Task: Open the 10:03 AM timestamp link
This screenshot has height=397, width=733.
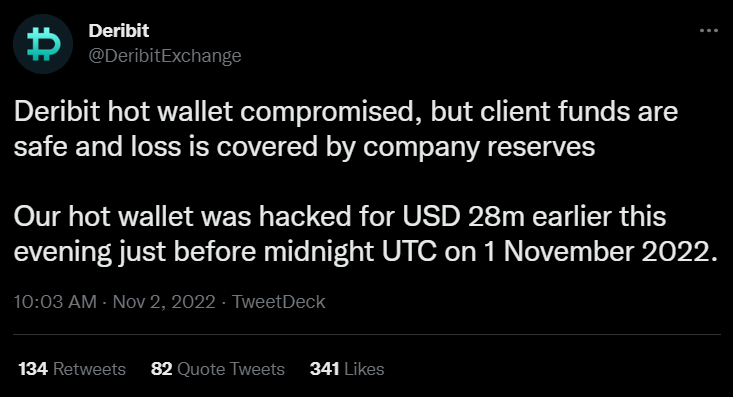Action: click(55, 302)
